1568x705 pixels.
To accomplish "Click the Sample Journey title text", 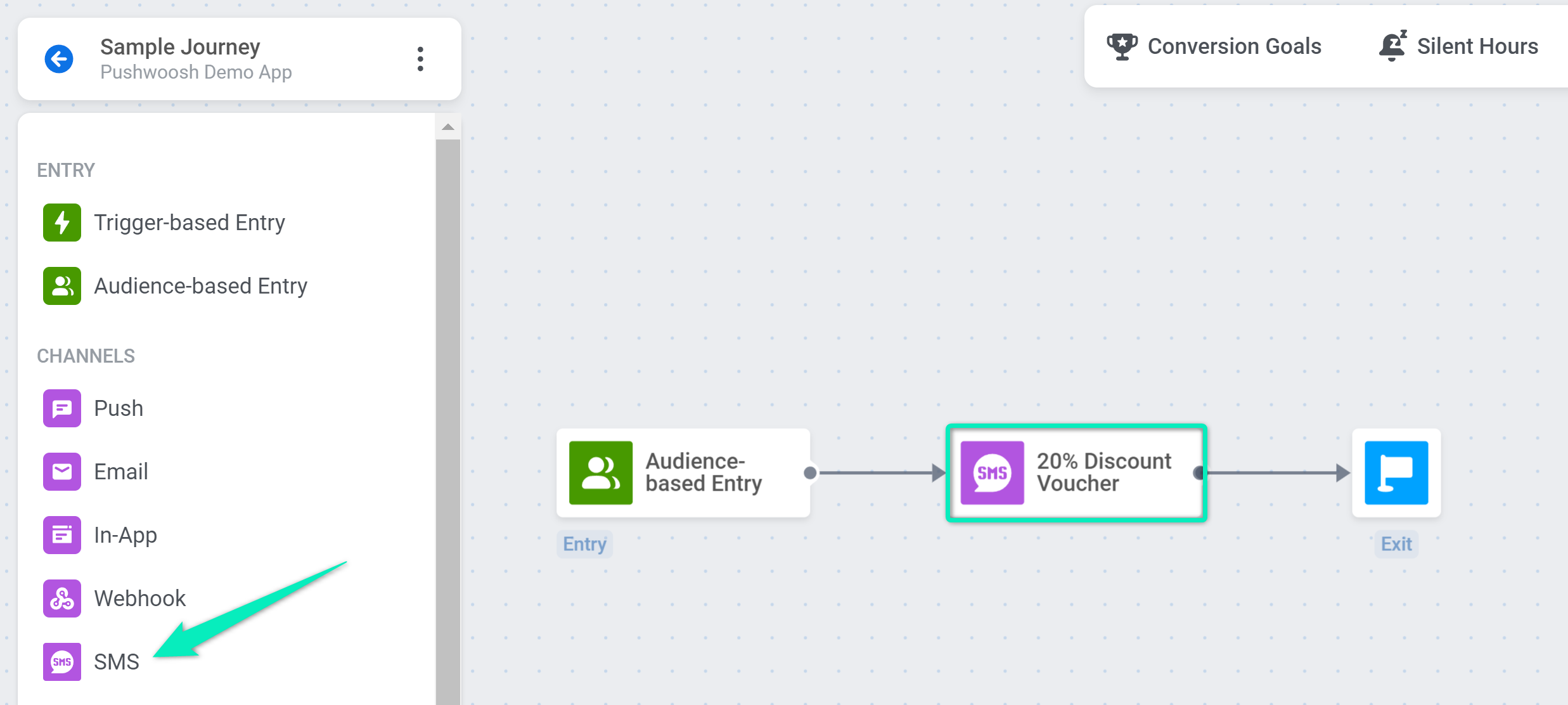I will click(x=180, y=47).
